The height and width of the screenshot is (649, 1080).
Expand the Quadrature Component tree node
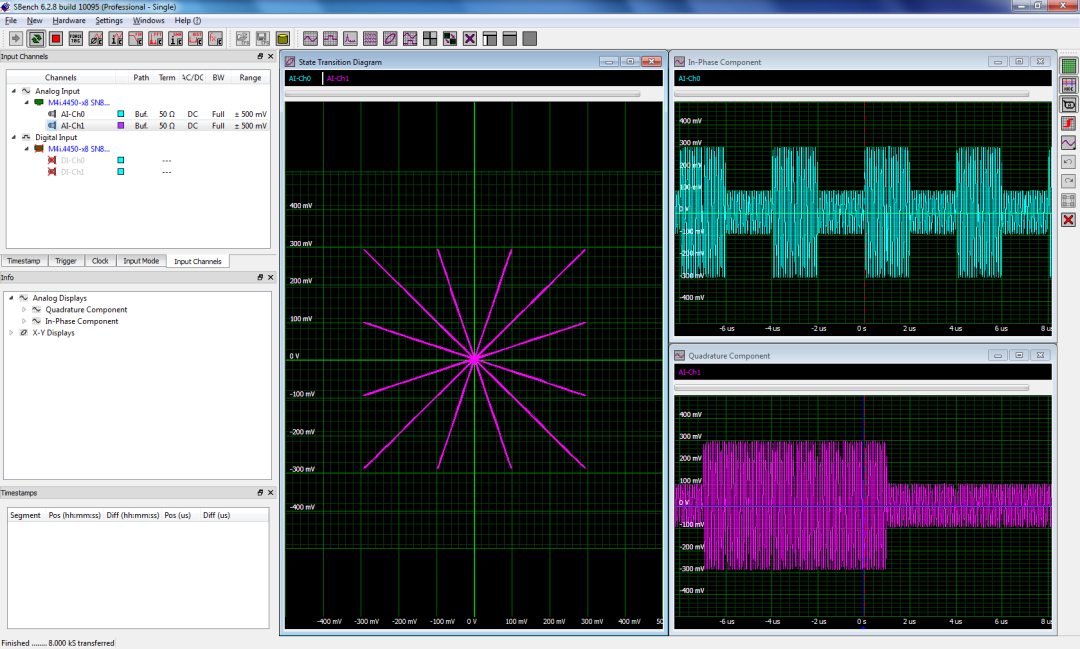point(25,310)
